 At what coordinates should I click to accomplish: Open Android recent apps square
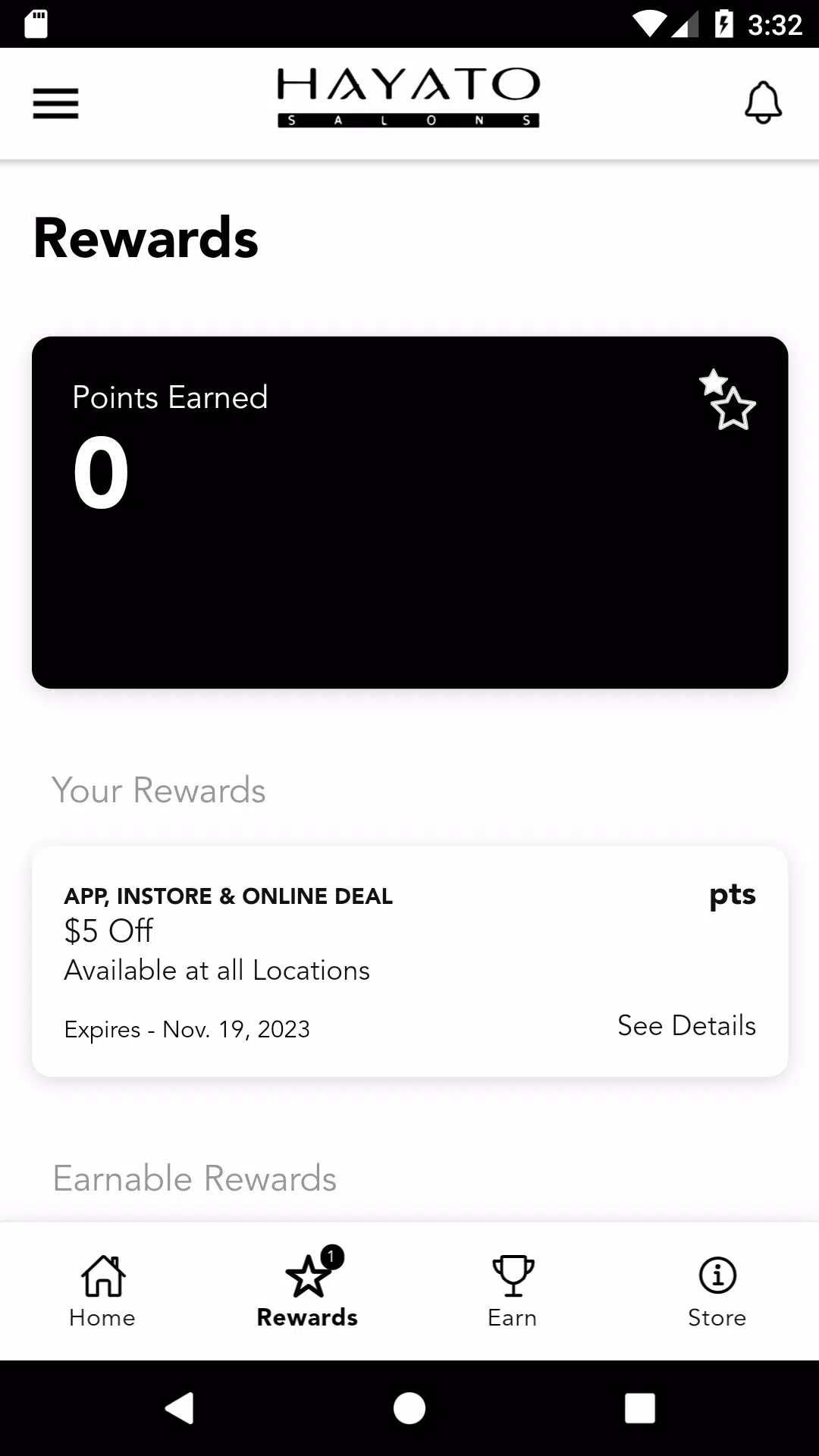(x=639, y=1408)
